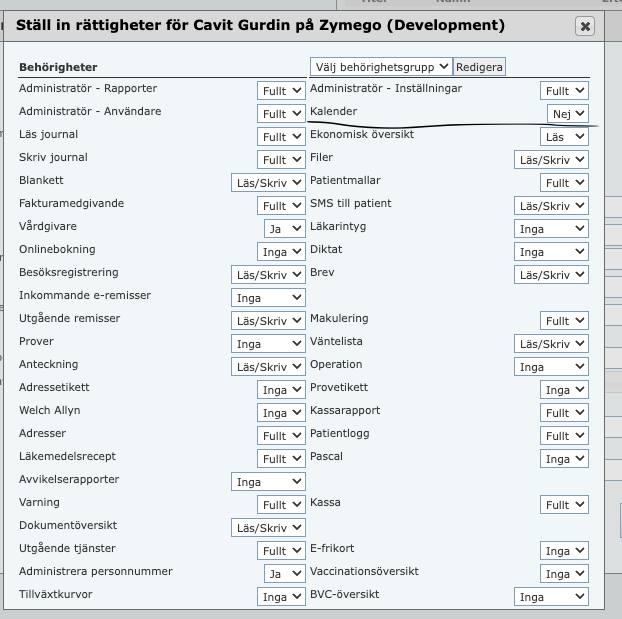Open the SMS till patient dropdown
Screen dimensions: 622x619
pos(551,206)
